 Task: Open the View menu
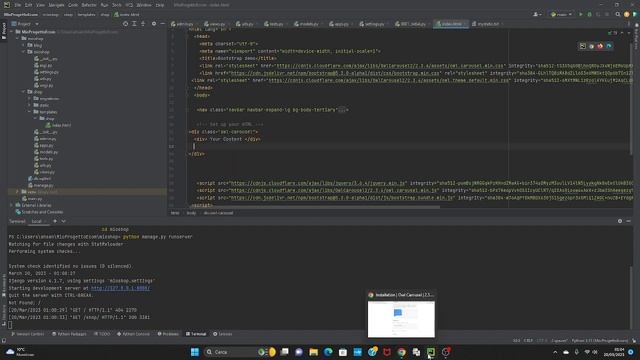click(40, 5)
